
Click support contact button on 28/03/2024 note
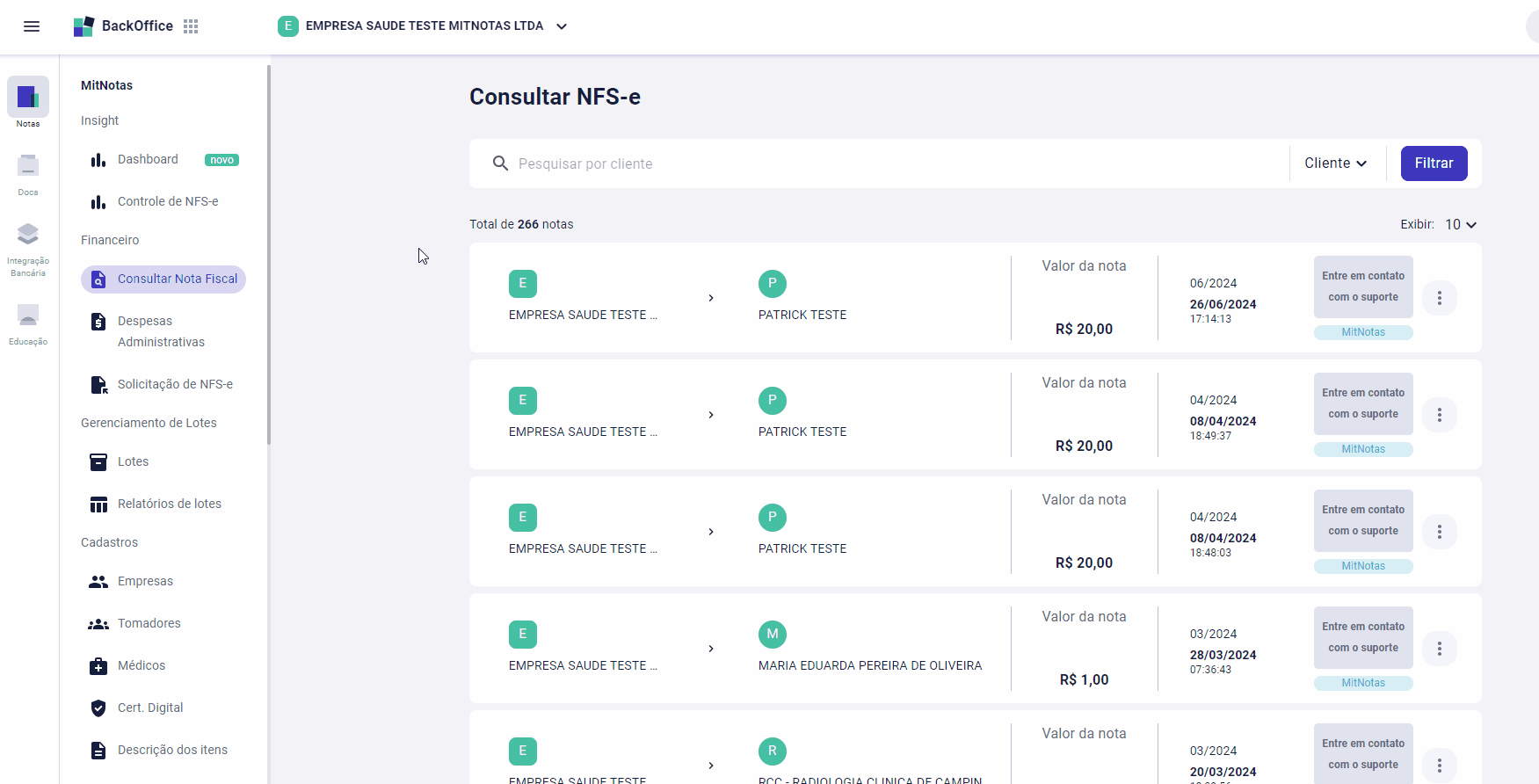[1363, 637]
